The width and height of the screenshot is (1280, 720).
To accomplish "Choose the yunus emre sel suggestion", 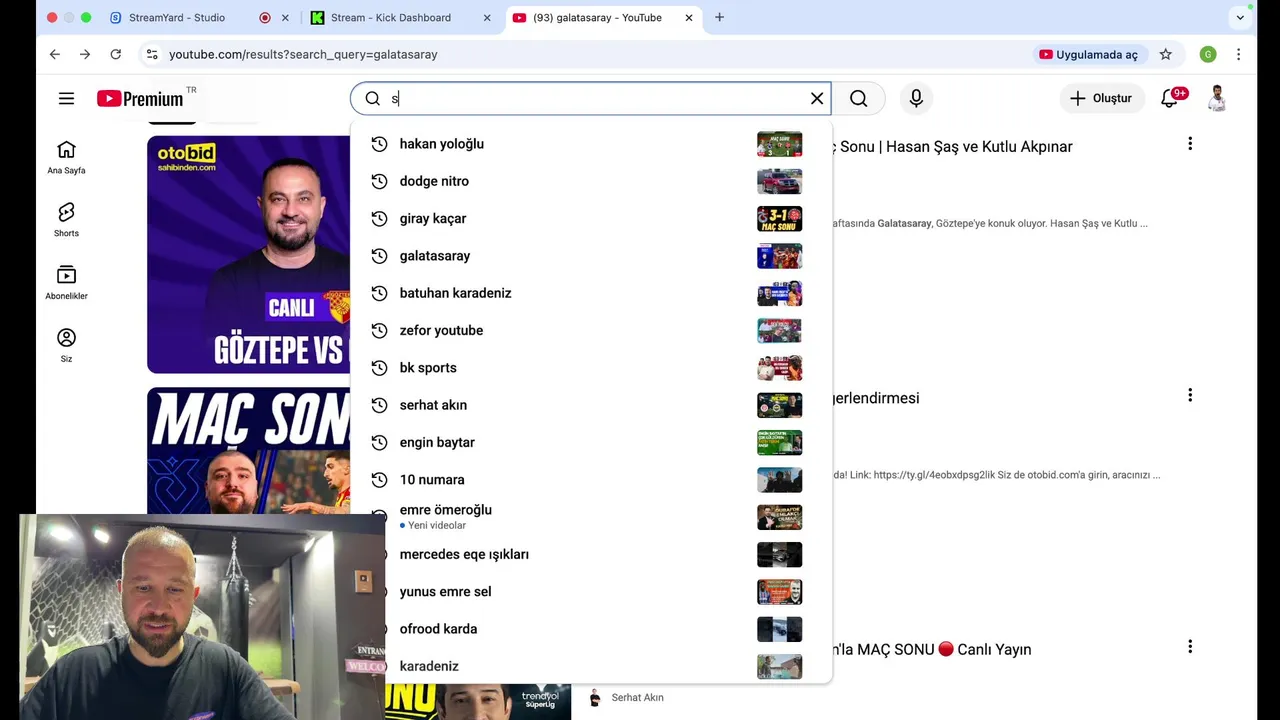I will coord(591,592).
